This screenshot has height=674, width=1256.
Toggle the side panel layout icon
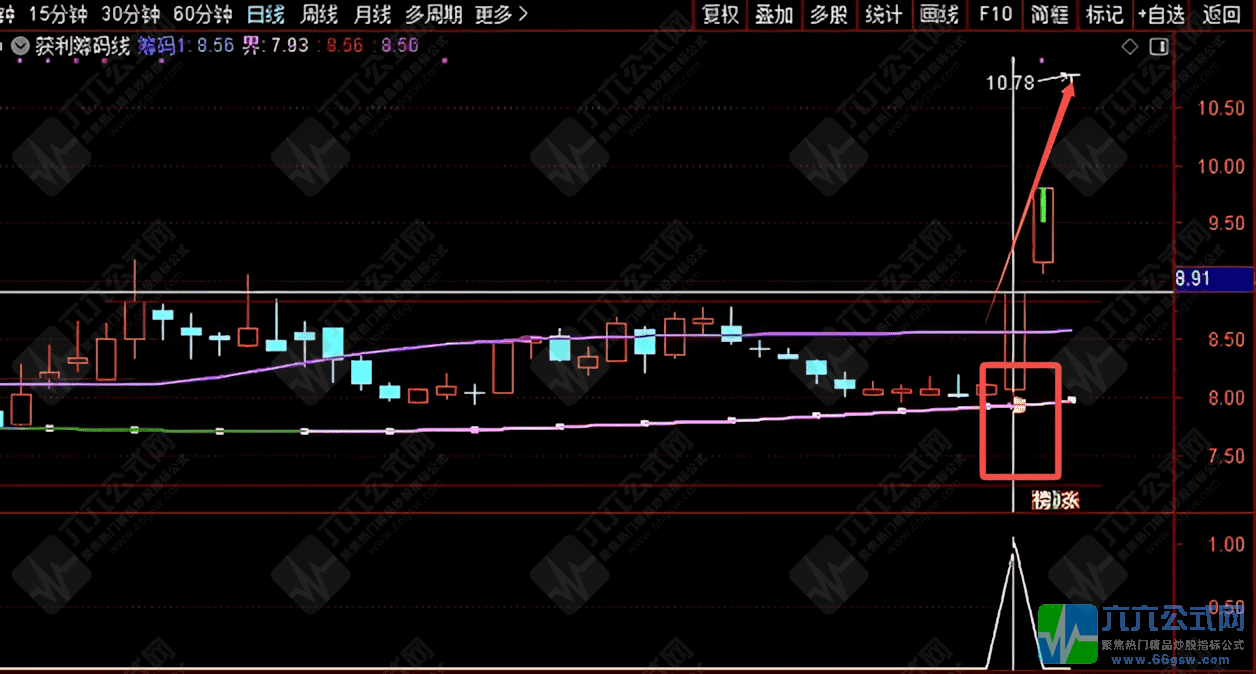pos(1159,47)
